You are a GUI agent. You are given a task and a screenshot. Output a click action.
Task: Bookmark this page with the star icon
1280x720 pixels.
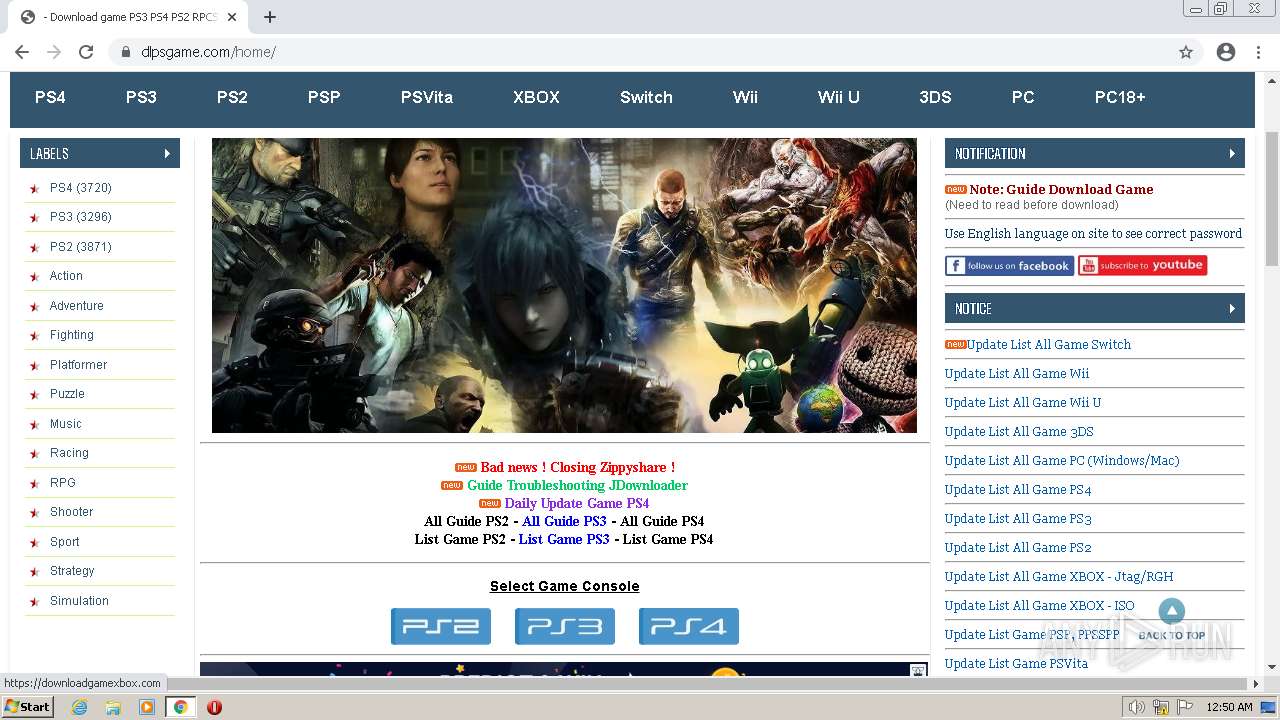click(1186, 52)
